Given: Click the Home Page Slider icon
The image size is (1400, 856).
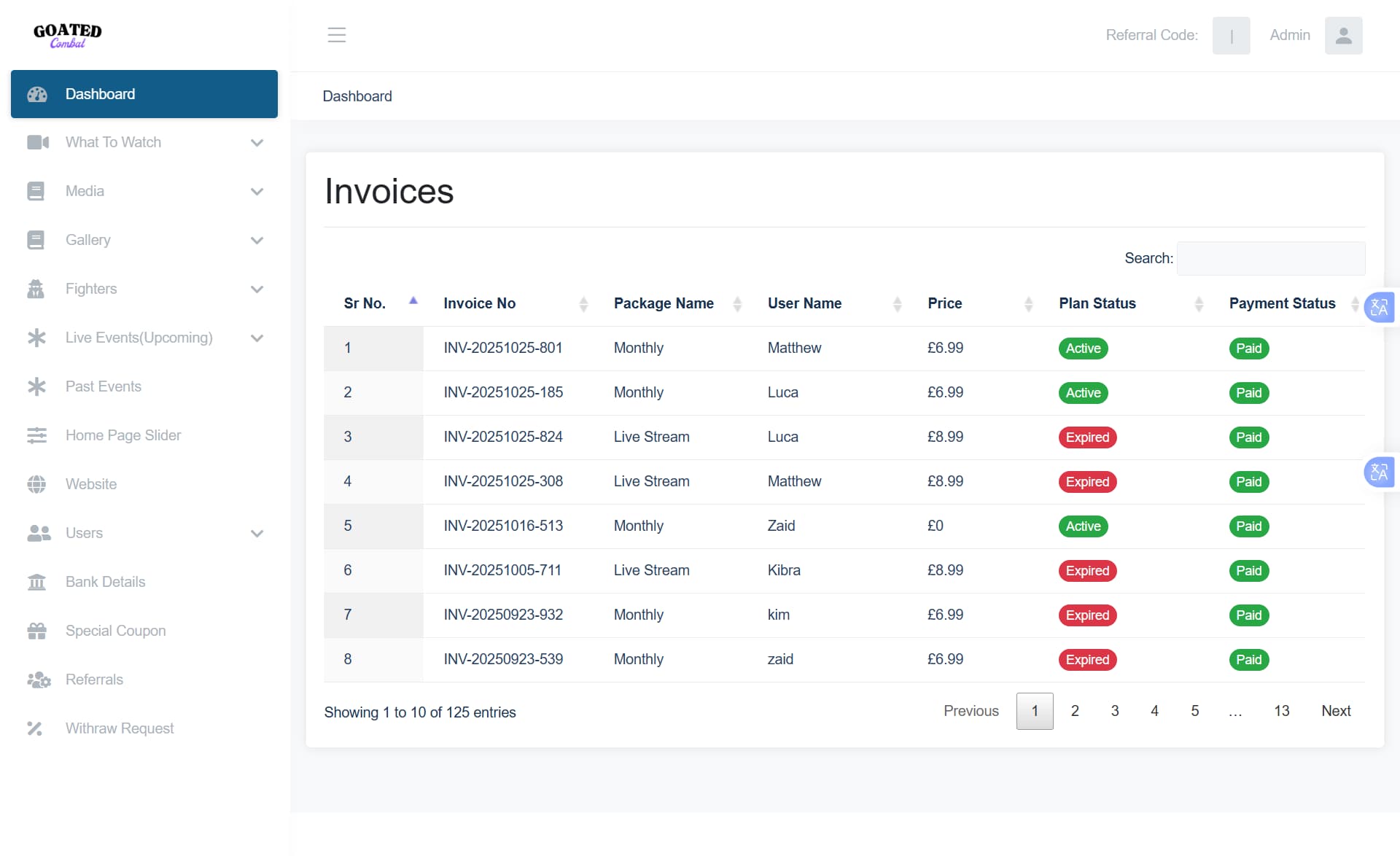Looking at the screenshot, I should click(x=36, y=435).
